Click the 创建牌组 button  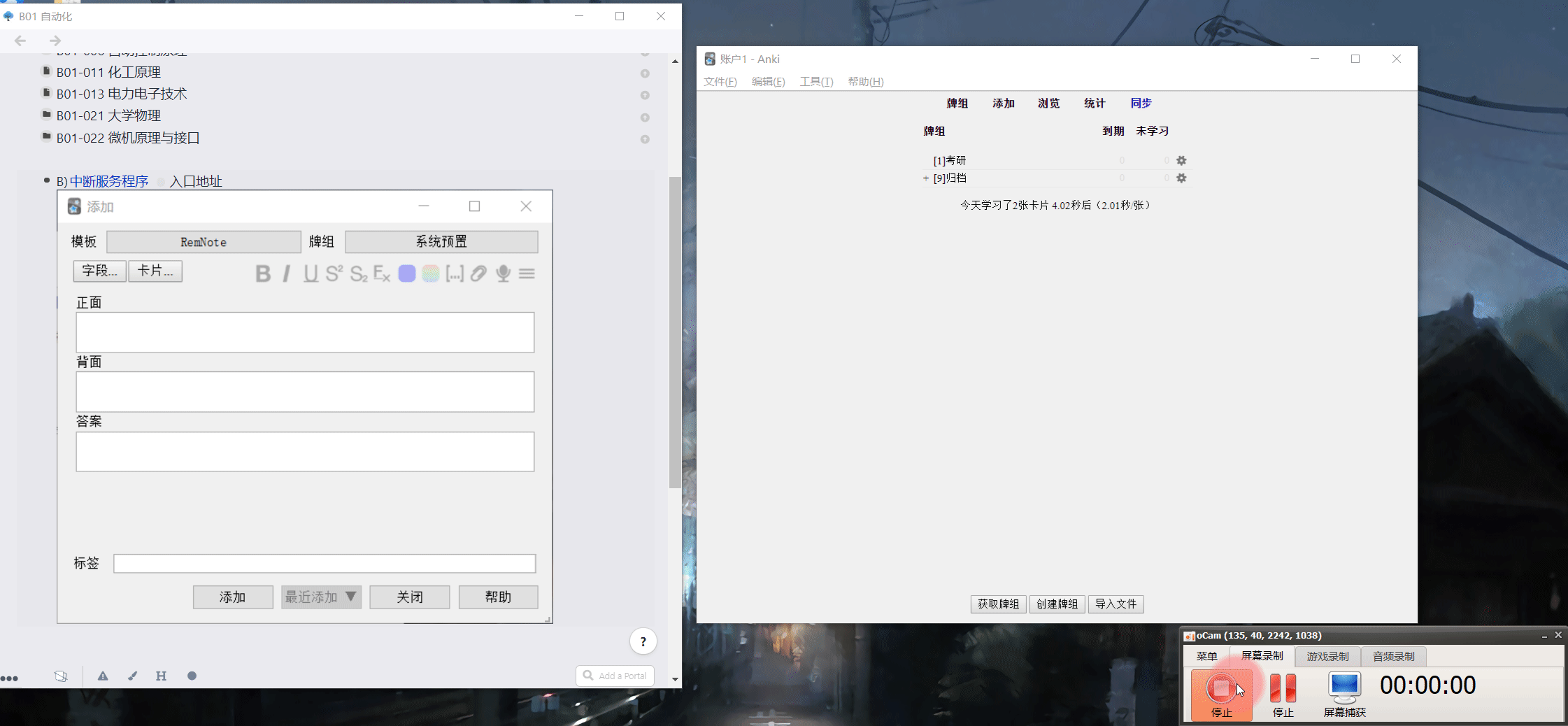pos(1057,604)
